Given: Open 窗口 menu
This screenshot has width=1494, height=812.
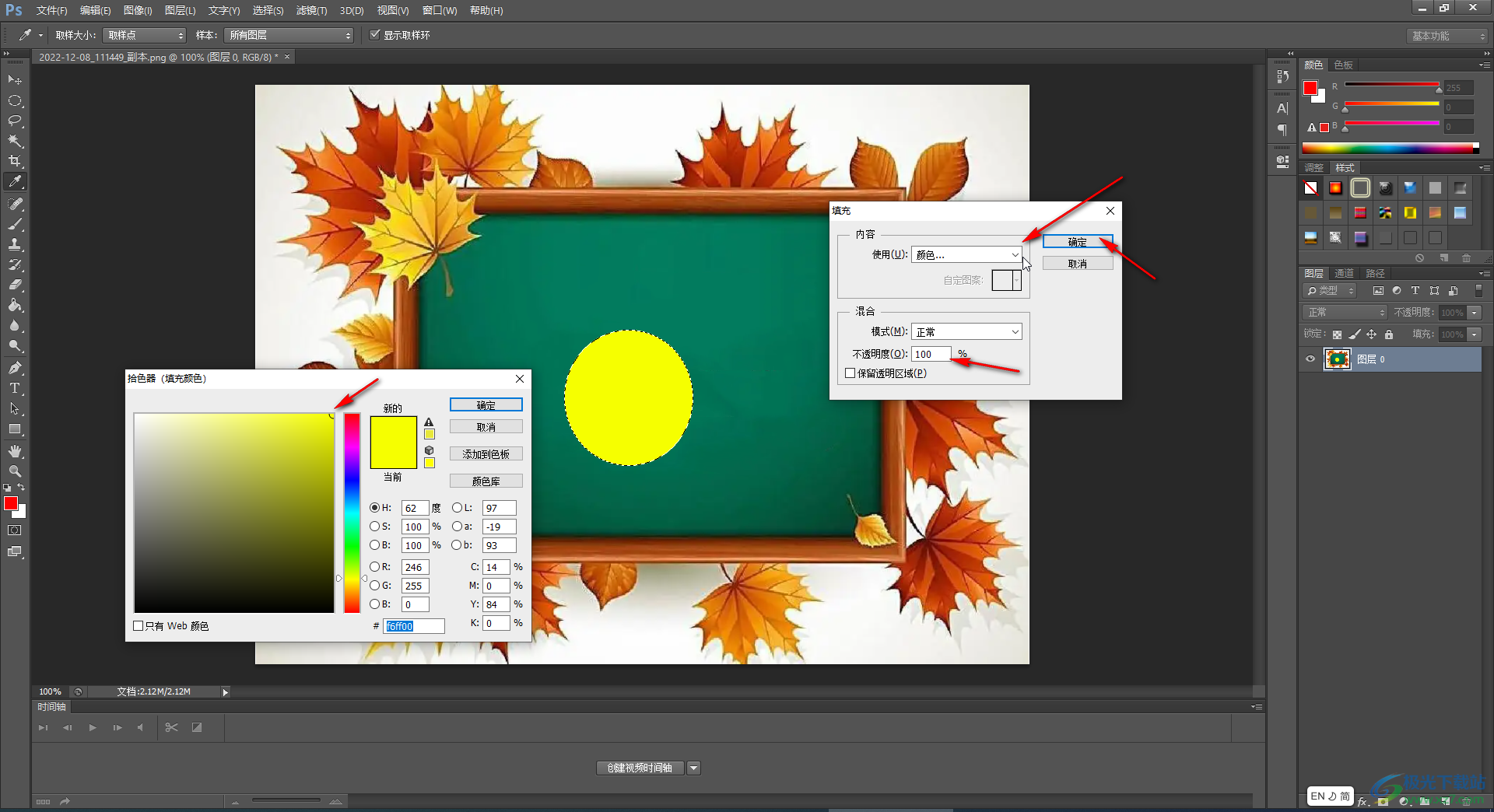Looking at the screenshot, I should click(x=440, y=11).
